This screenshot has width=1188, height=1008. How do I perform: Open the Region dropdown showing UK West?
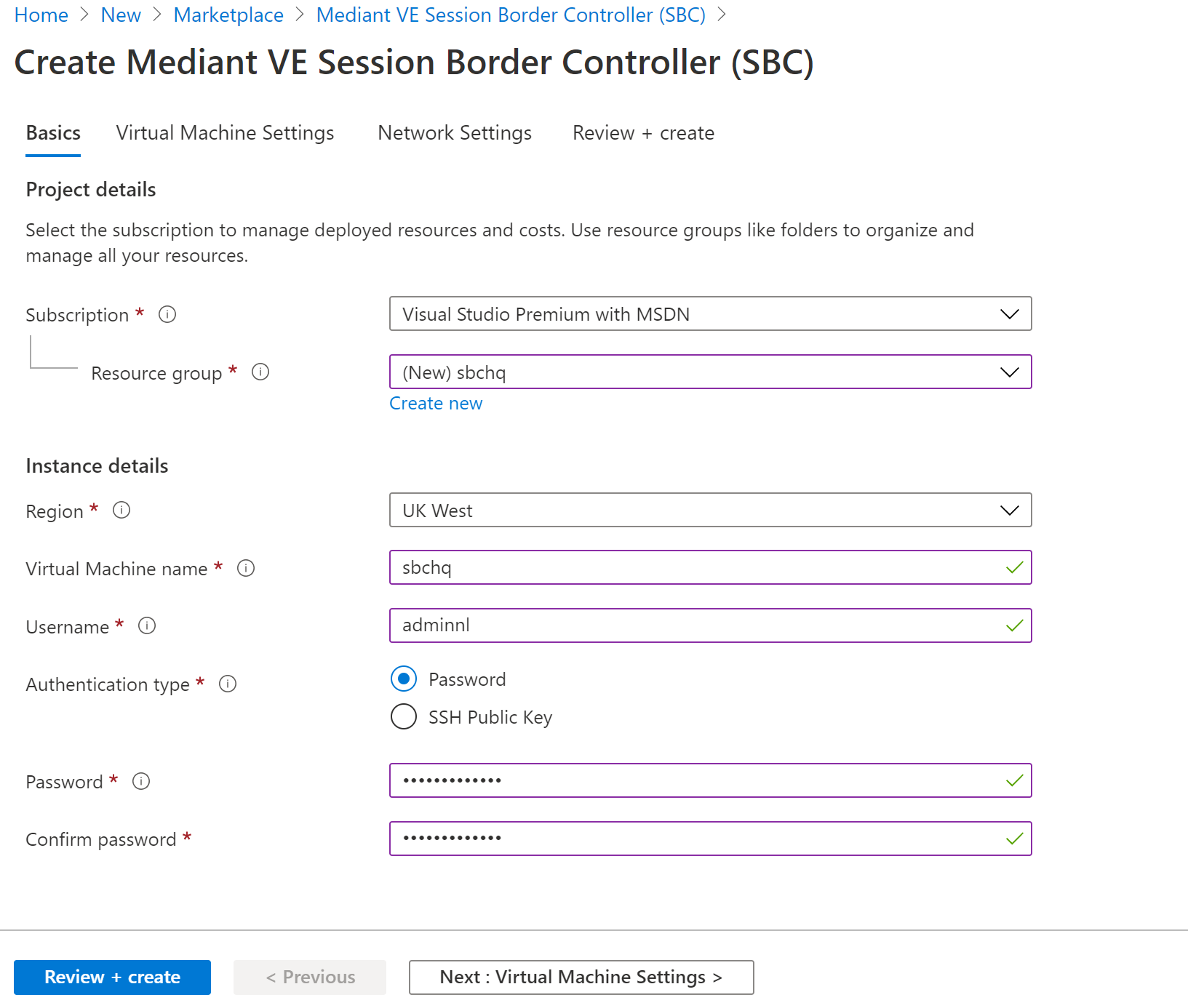[710, 511]
